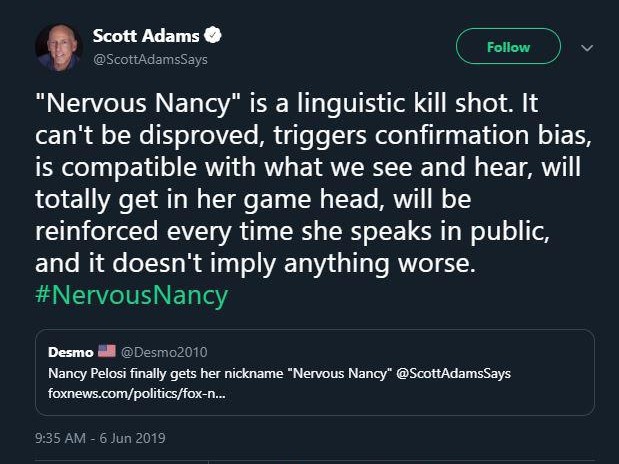Open the #NervousNancy hashtag
This screenshot has width=619, height=464.
coord(132,296)
